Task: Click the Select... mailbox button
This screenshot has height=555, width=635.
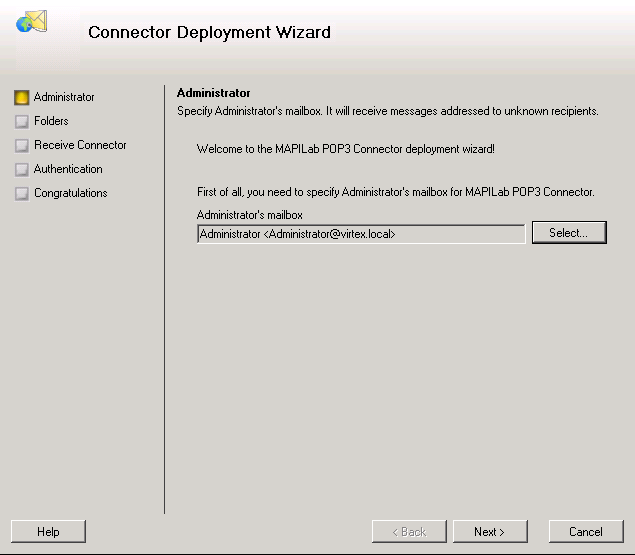Action: coord(569,233)
